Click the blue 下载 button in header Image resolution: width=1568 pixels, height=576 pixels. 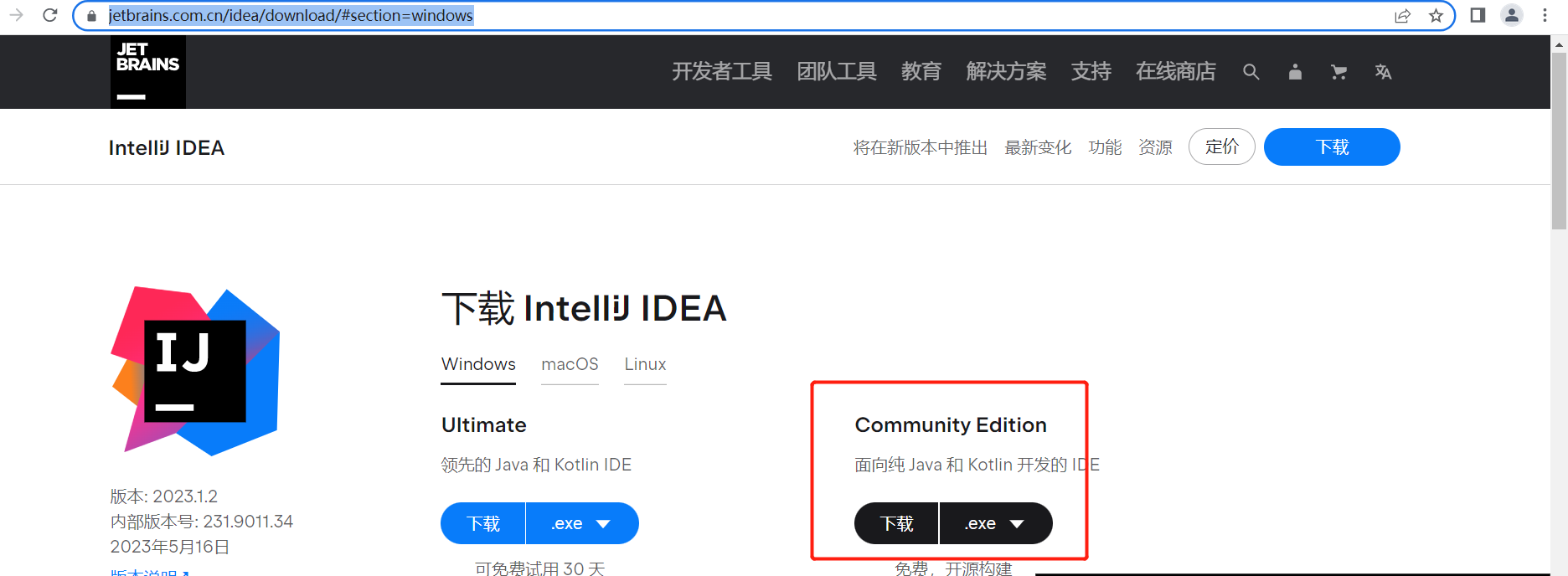click(x=1332, y=147)
